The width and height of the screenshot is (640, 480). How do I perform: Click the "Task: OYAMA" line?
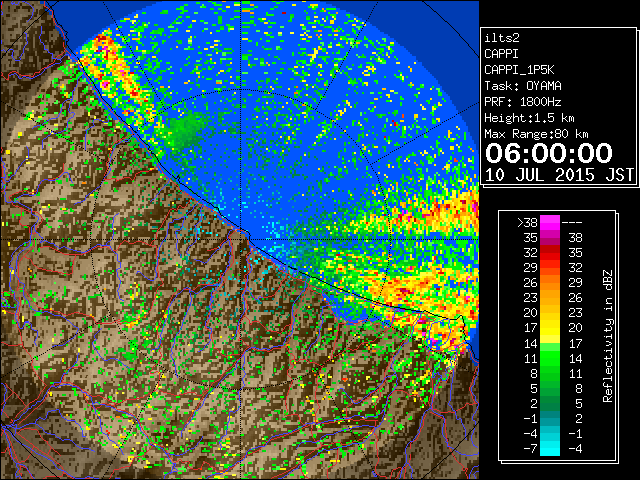523,86
